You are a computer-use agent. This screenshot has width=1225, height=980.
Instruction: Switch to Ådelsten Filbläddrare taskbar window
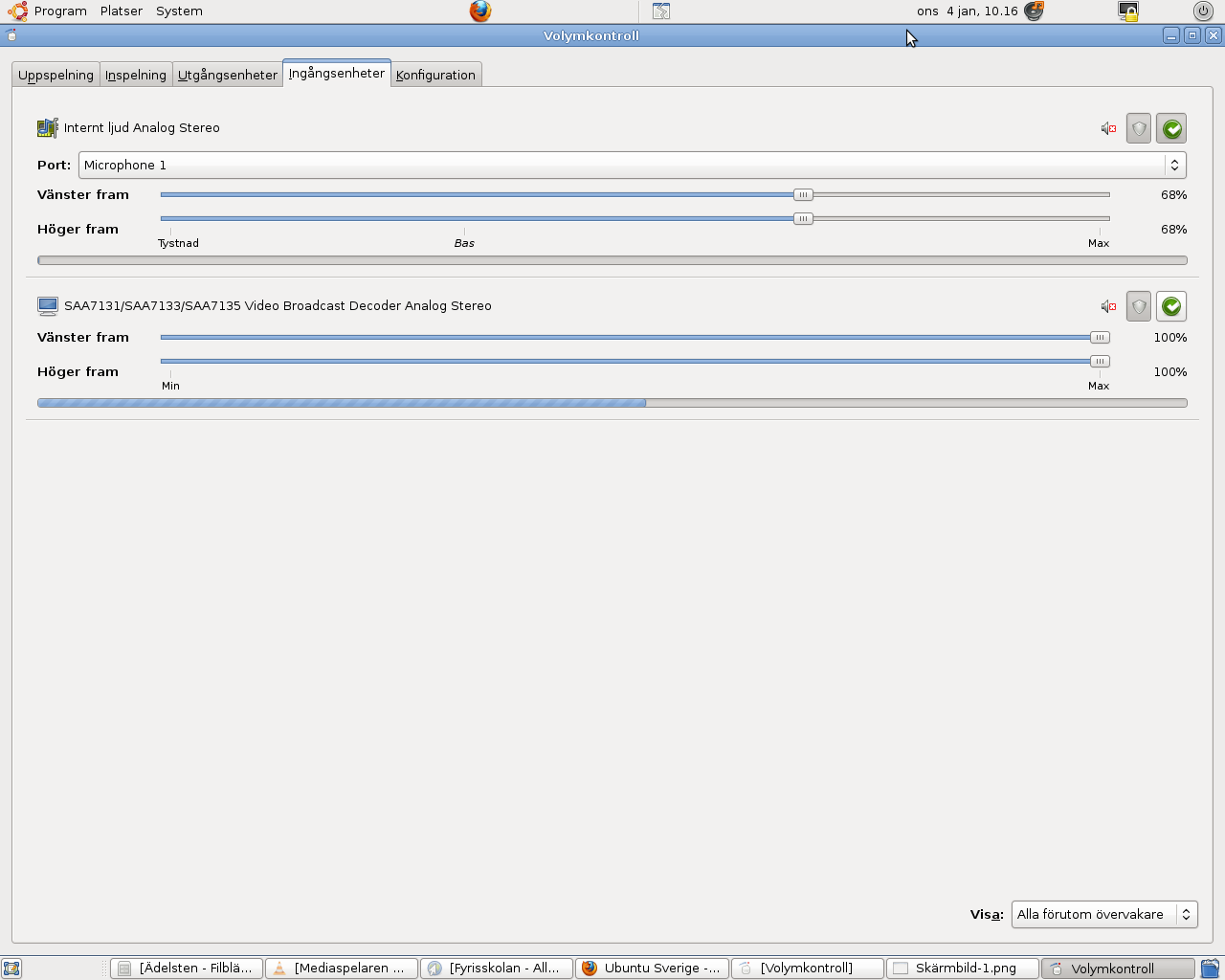click(x=187, y=969)
